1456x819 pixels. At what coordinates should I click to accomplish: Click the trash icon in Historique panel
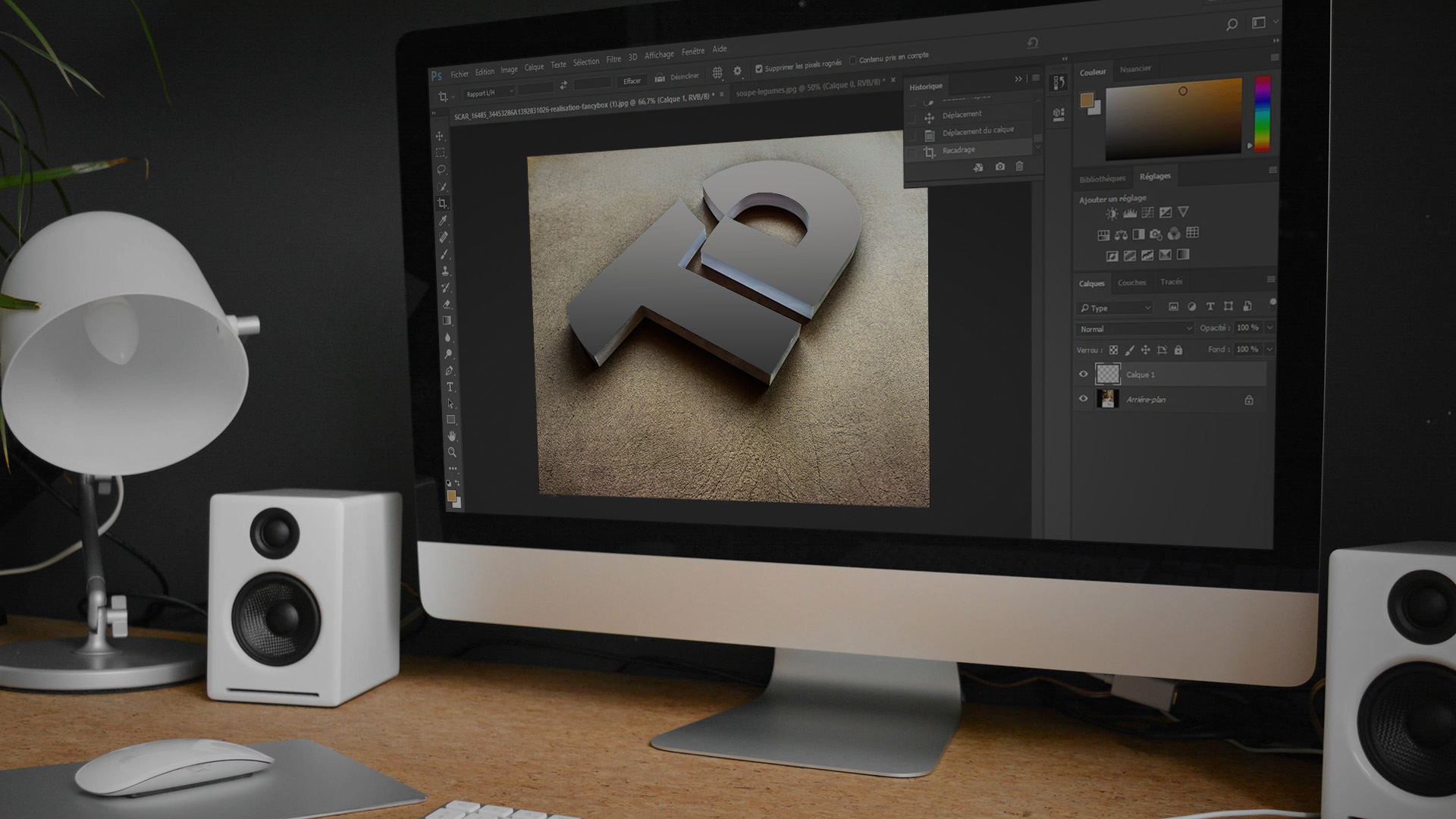click(x=1020, y=166)
